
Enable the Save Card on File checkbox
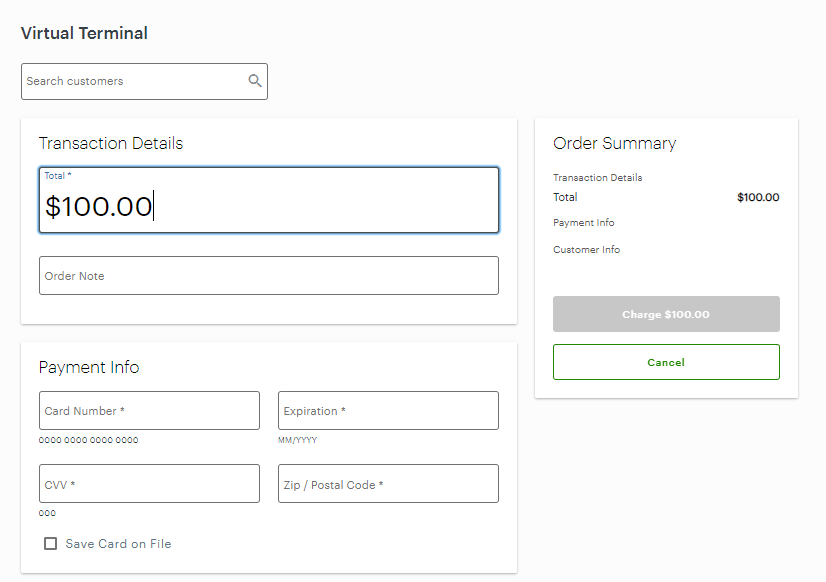click(x=50, y=544)
